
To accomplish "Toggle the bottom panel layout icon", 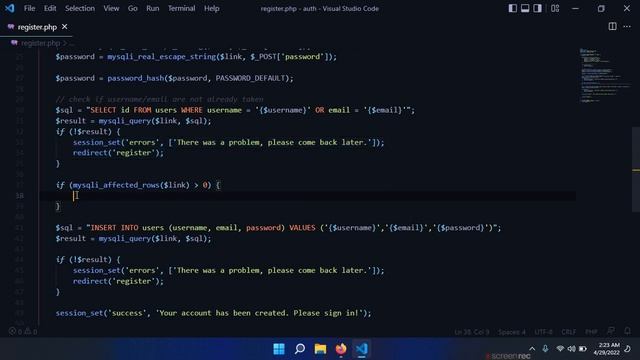I will click(525, 8).
